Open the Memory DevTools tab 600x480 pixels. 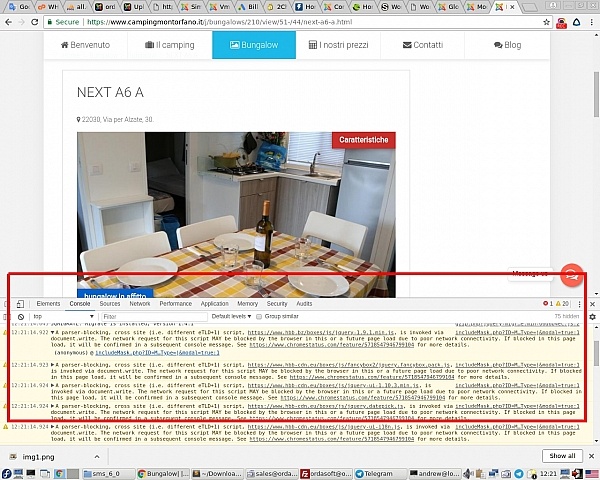(x=248, y=304)
